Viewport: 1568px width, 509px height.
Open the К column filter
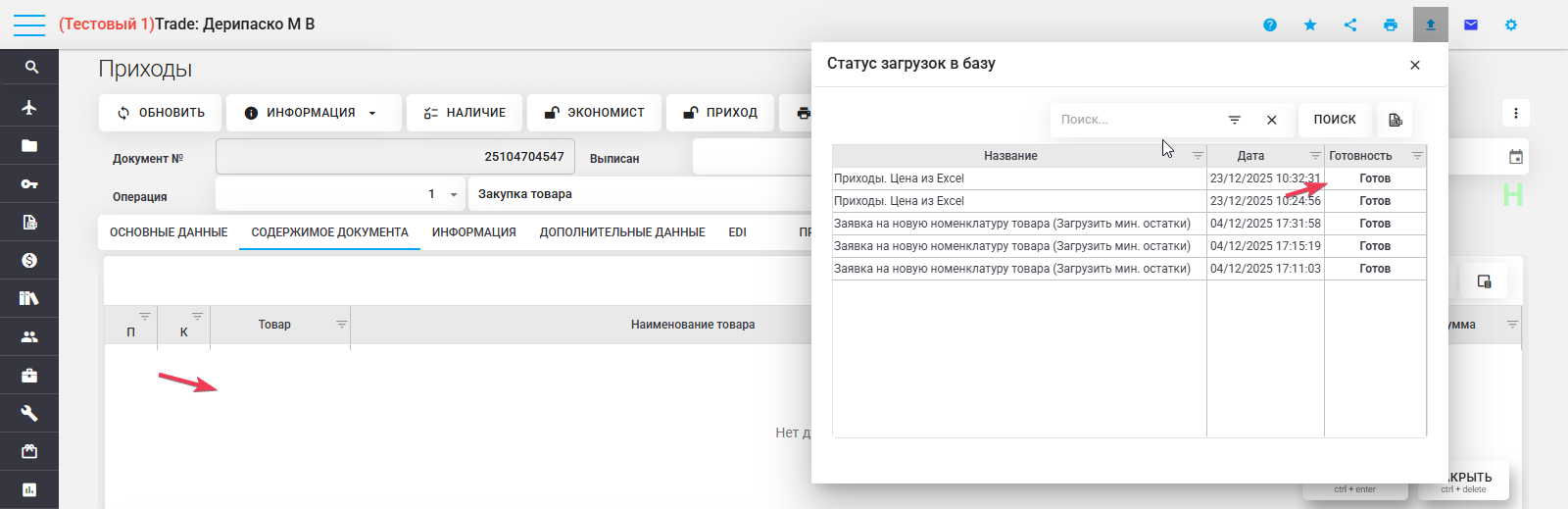197,316
